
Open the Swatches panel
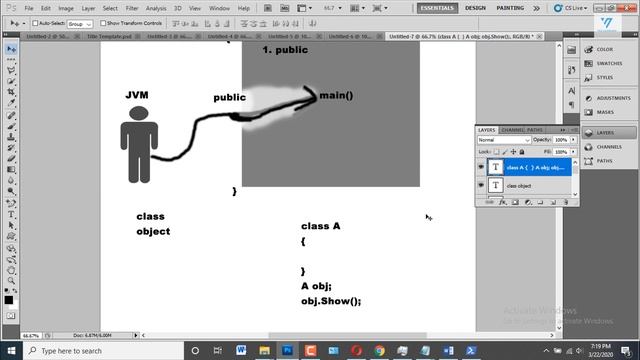coord(609,63)
